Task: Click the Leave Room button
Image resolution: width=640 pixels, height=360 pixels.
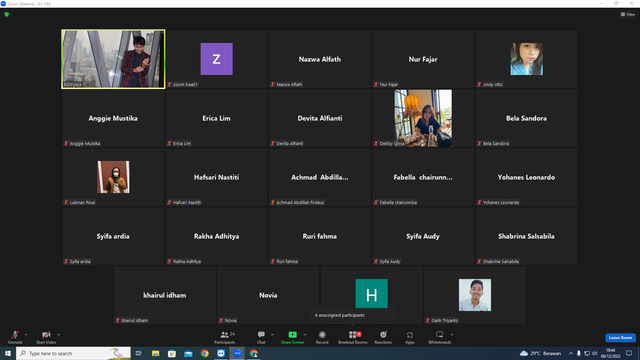Action: tap(620, 338)
